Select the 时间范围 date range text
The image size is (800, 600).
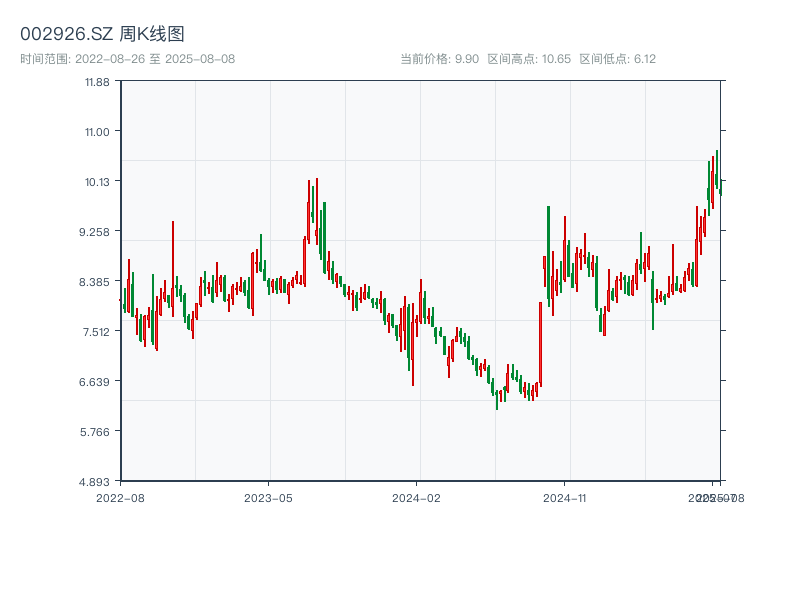[x=127, y=59]
